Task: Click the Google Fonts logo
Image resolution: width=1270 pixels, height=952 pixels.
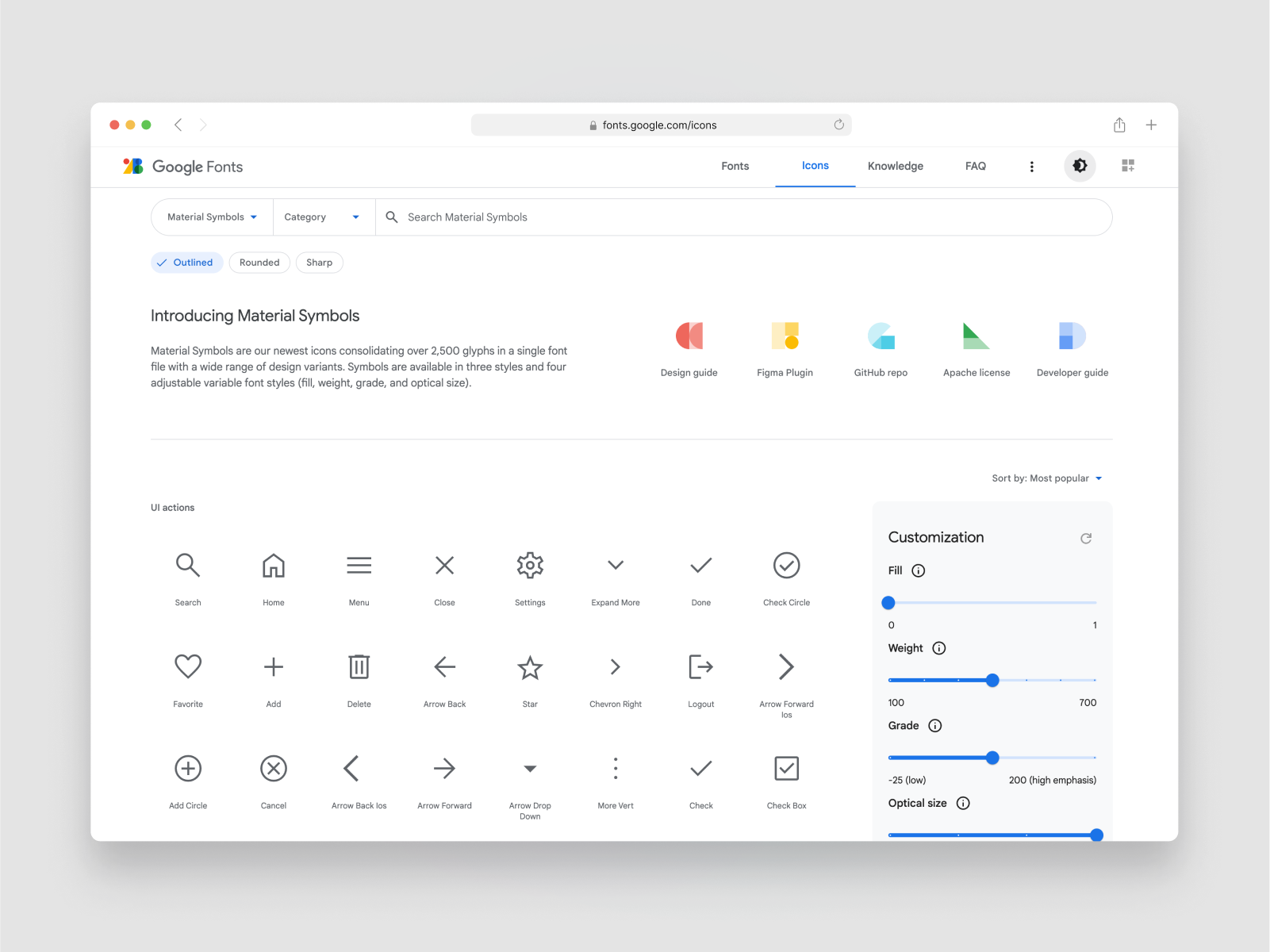Action: (182, 167)
